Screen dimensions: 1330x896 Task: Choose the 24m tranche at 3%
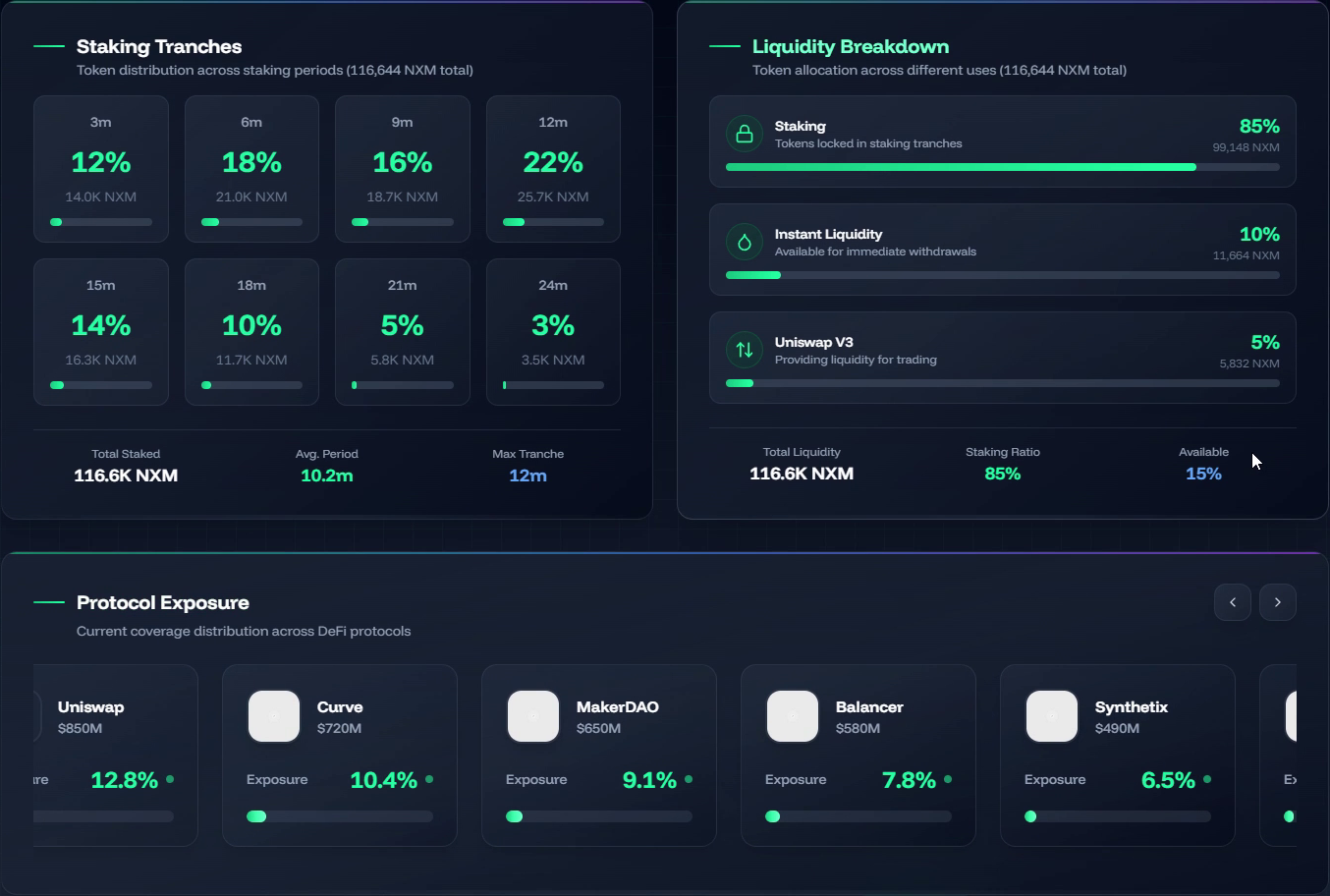point(553,332)
